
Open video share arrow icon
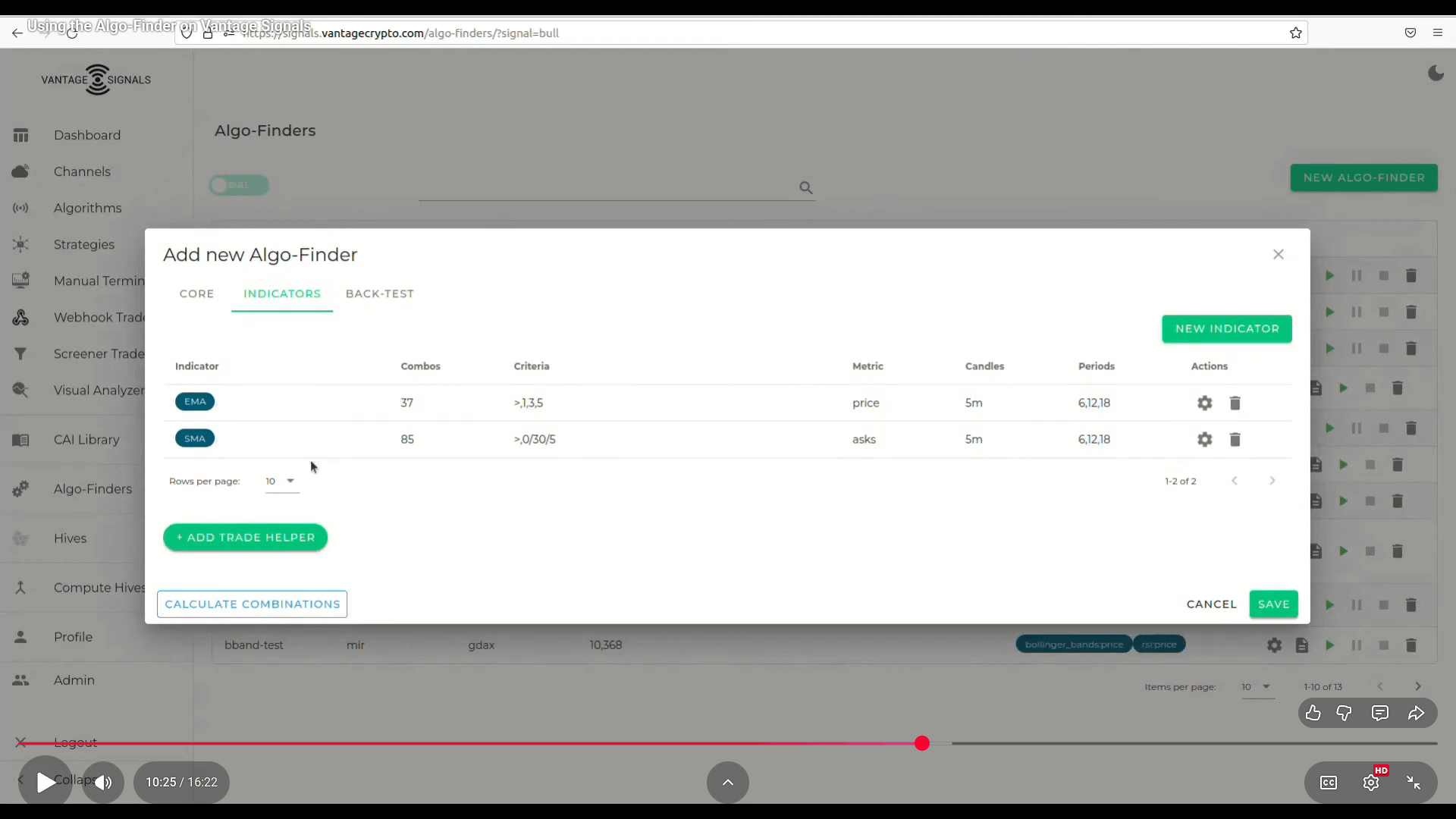coord(1416,713)
